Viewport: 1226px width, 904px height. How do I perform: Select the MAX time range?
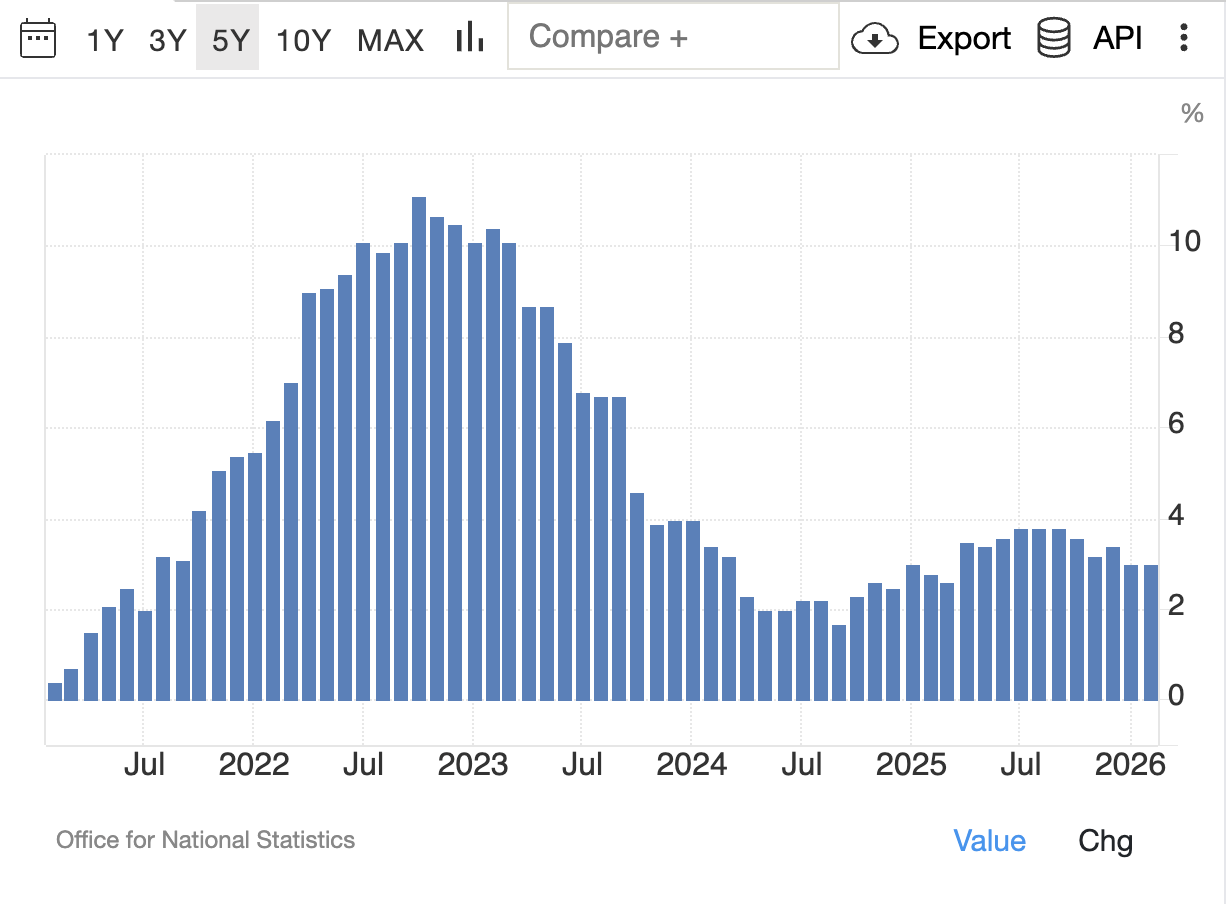391,40
